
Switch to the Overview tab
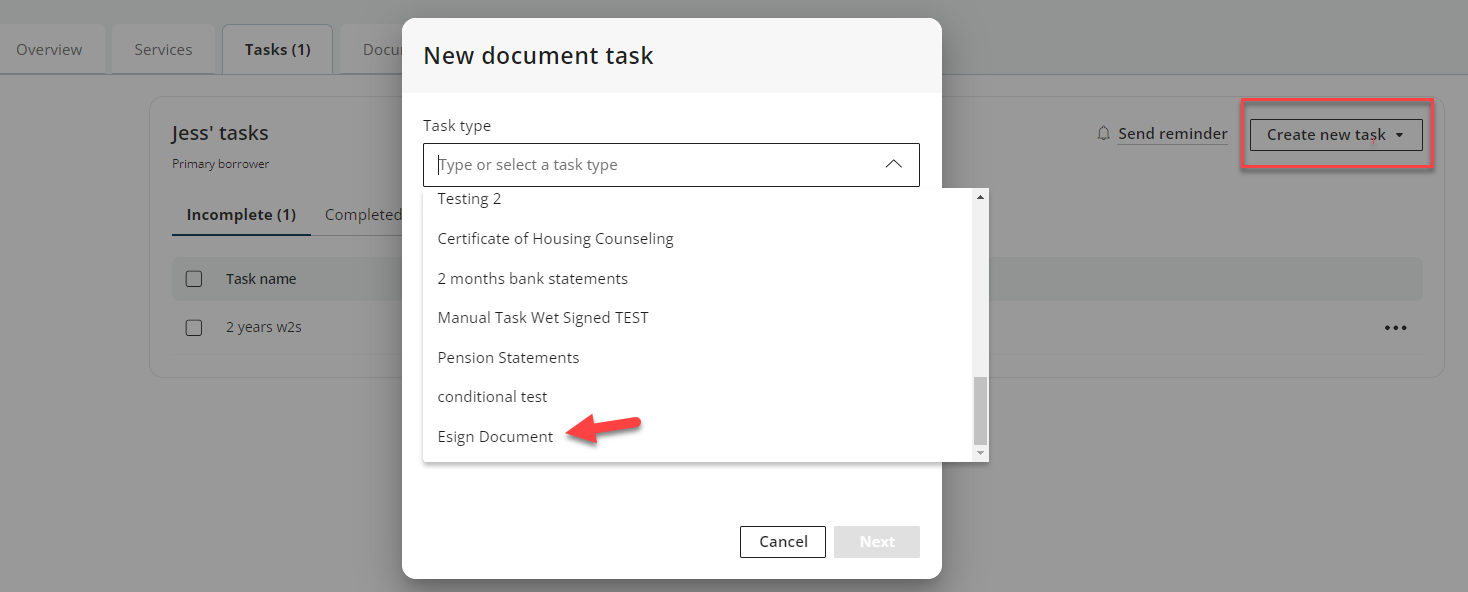50,49
